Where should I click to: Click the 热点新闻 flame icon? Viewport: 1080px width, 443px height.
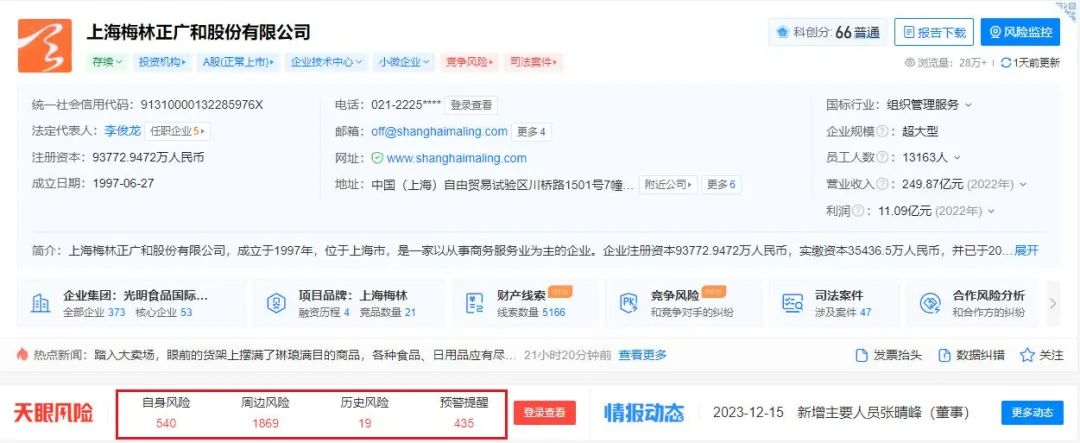pos(23,355)
